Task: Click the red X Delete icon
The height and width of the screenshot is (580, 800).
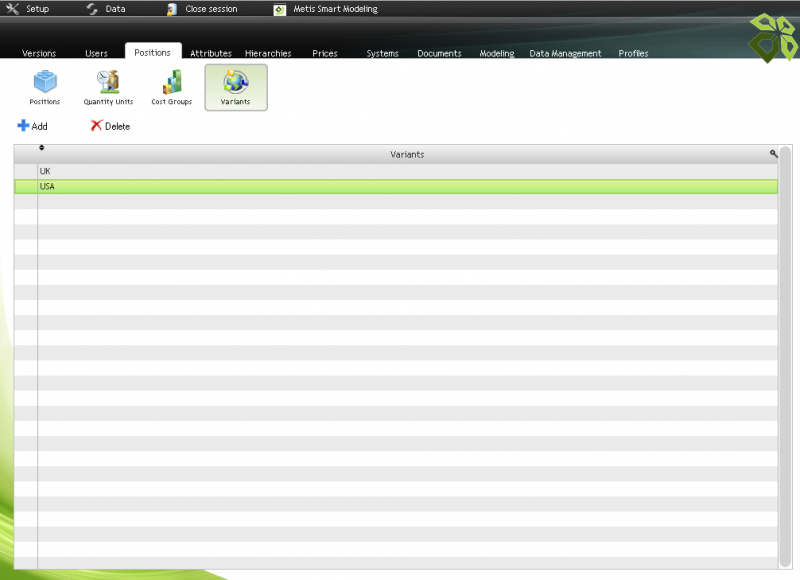Action: 96,126
